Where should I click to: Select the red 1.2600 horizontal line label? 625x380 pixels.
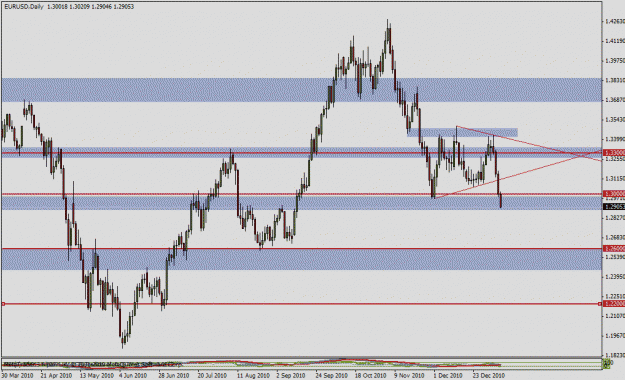(615, 248)
